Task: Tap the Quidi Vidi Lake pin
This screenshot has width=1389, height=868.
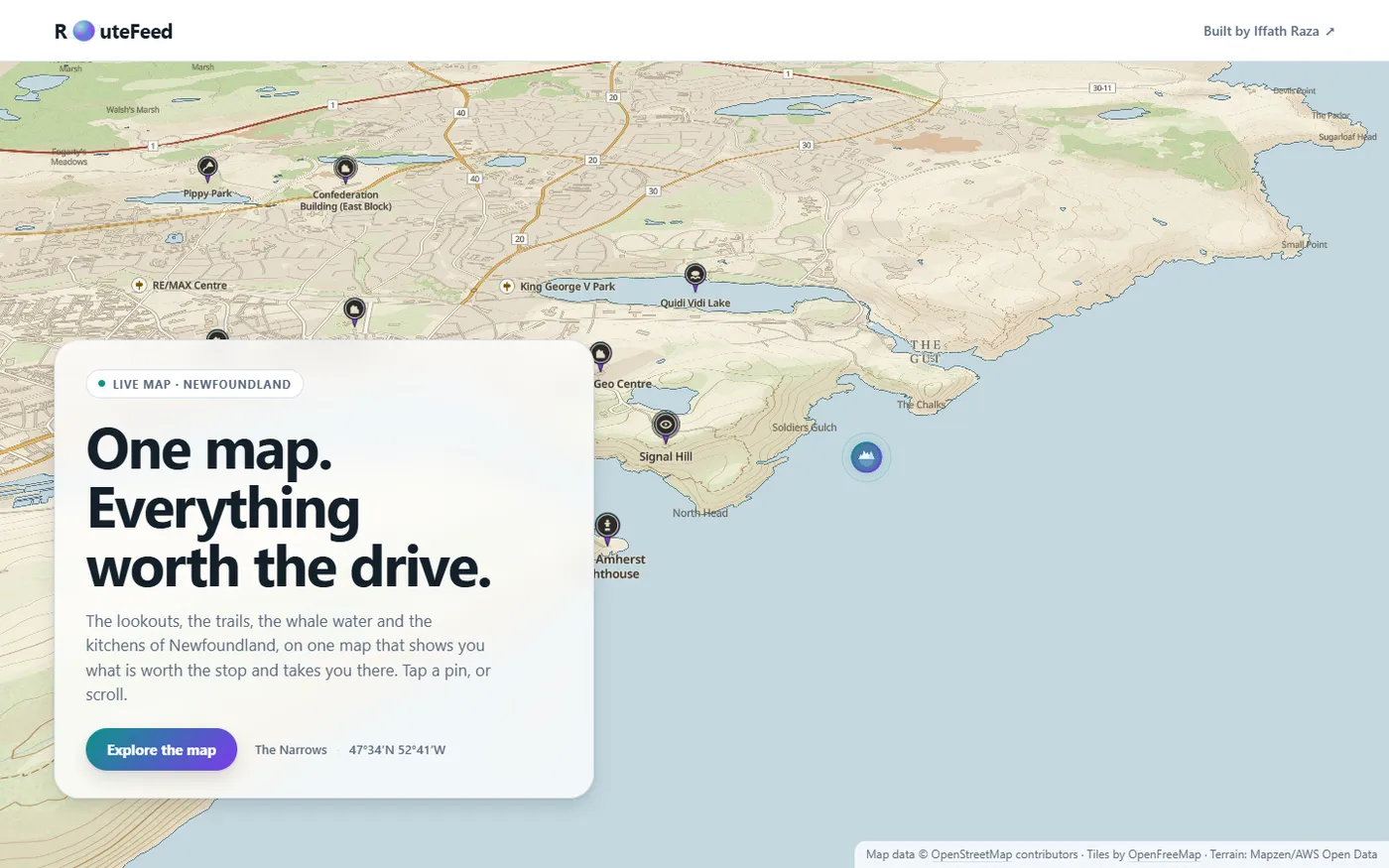Action: click(x=695, y=276)
